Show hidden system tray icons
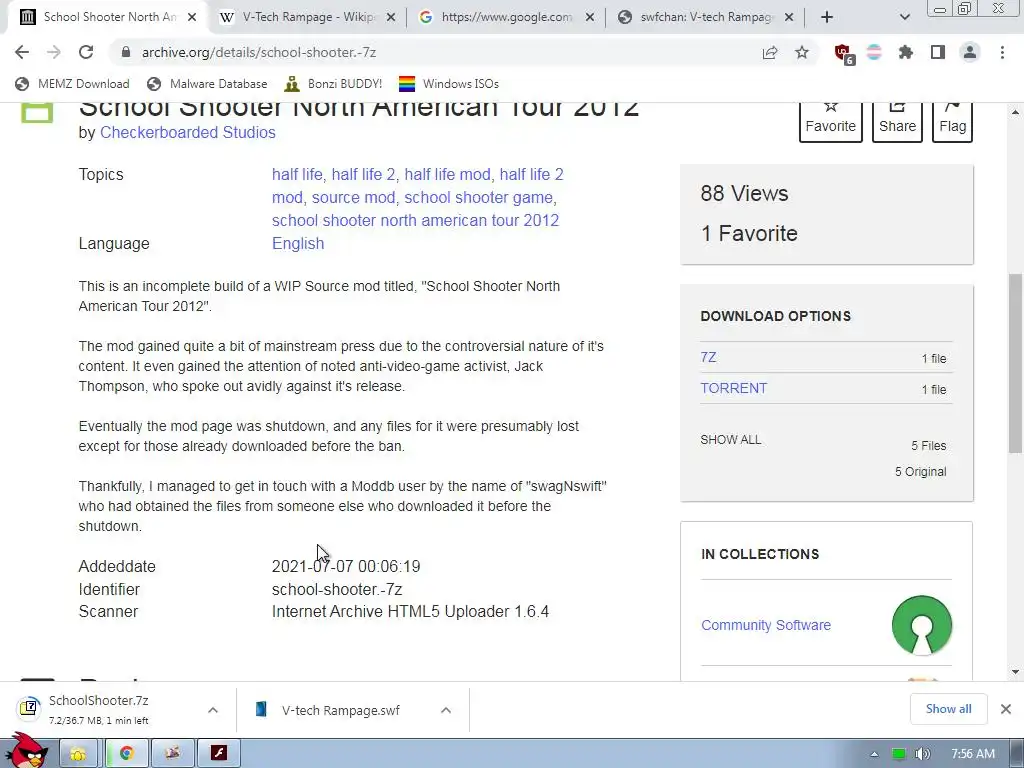Image resolution: width=1024 pixels, height=768 pixels. click(874, 754)
